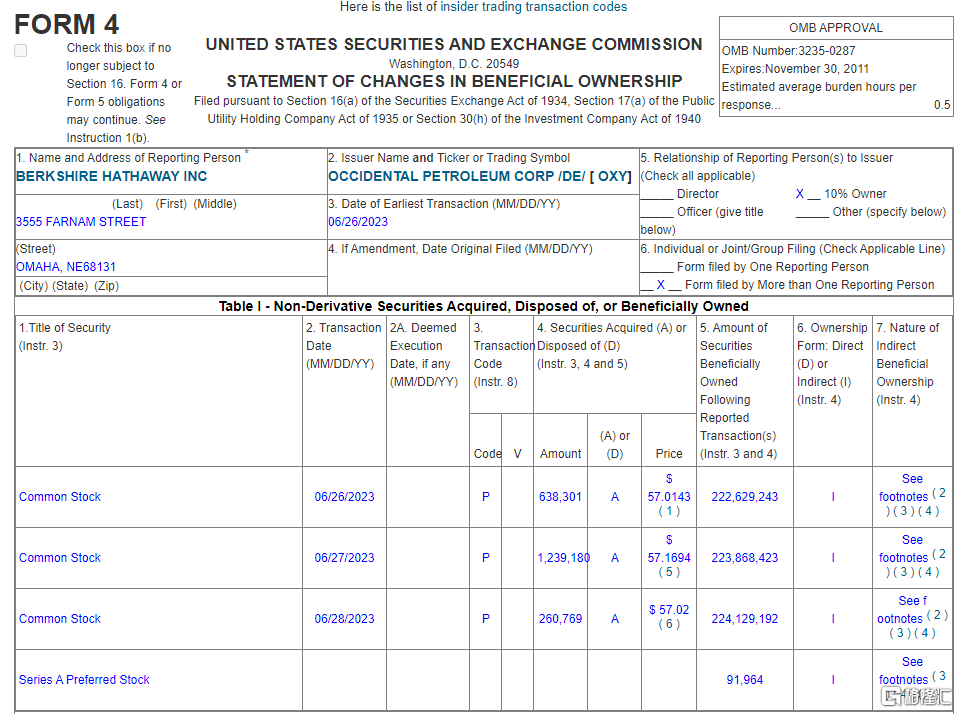
Task: Click 'See footnotes' in the 06/27/2023 row
Action: point(904,549)
